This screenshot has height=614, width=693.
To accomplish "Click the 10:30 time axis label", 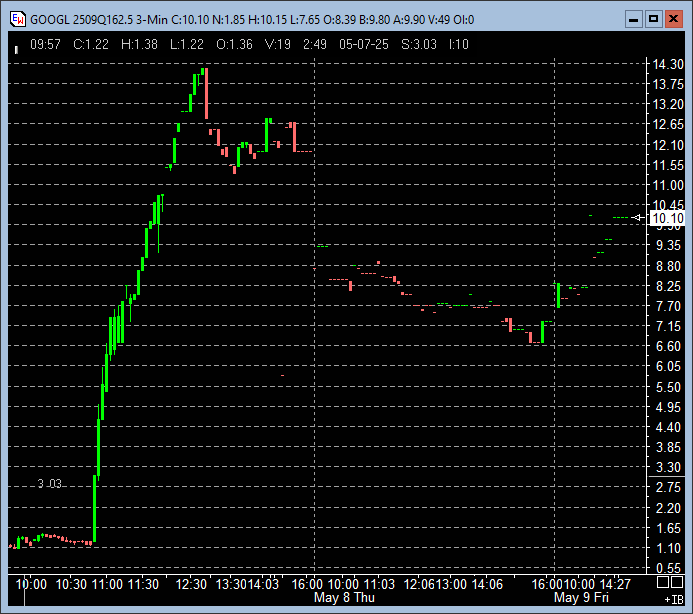I will (71, 584).
